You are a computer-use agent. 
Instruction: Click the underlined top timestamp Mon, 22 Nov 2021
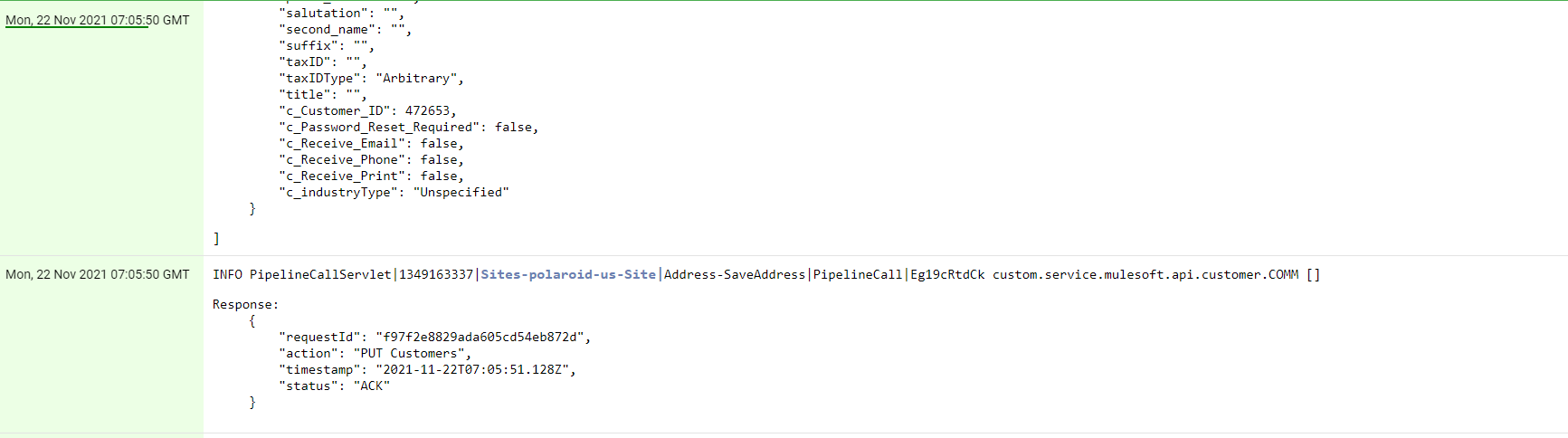click(x=77, y=20)
